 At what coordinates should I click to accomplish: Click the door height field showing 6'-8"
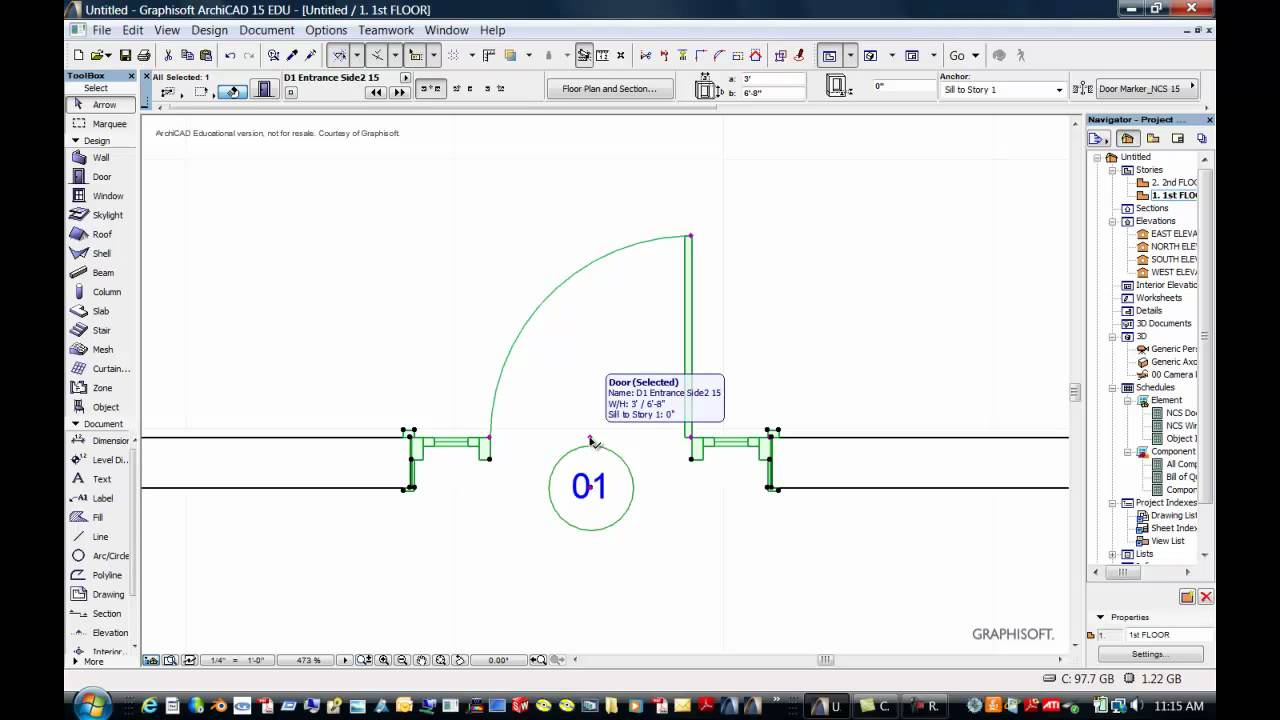pos(772,93)
